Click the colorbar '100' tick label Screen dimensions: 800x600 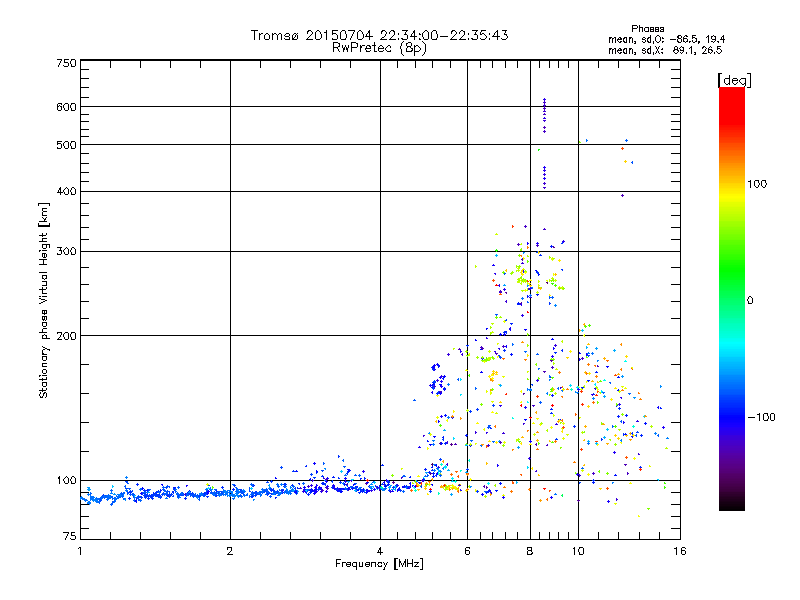tap(757, 184)
